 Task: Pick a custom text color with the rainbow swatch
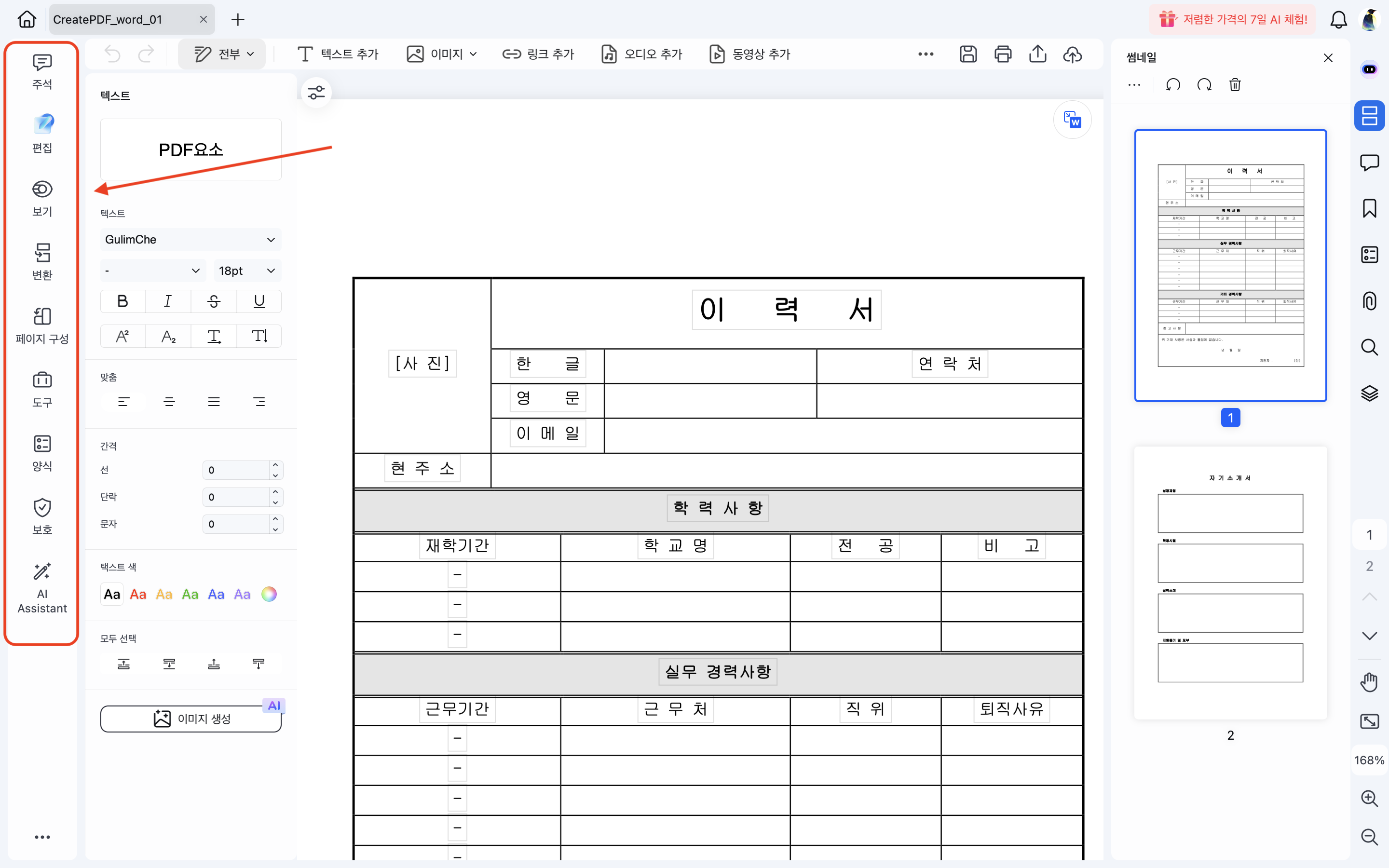(x=269, y=594)
